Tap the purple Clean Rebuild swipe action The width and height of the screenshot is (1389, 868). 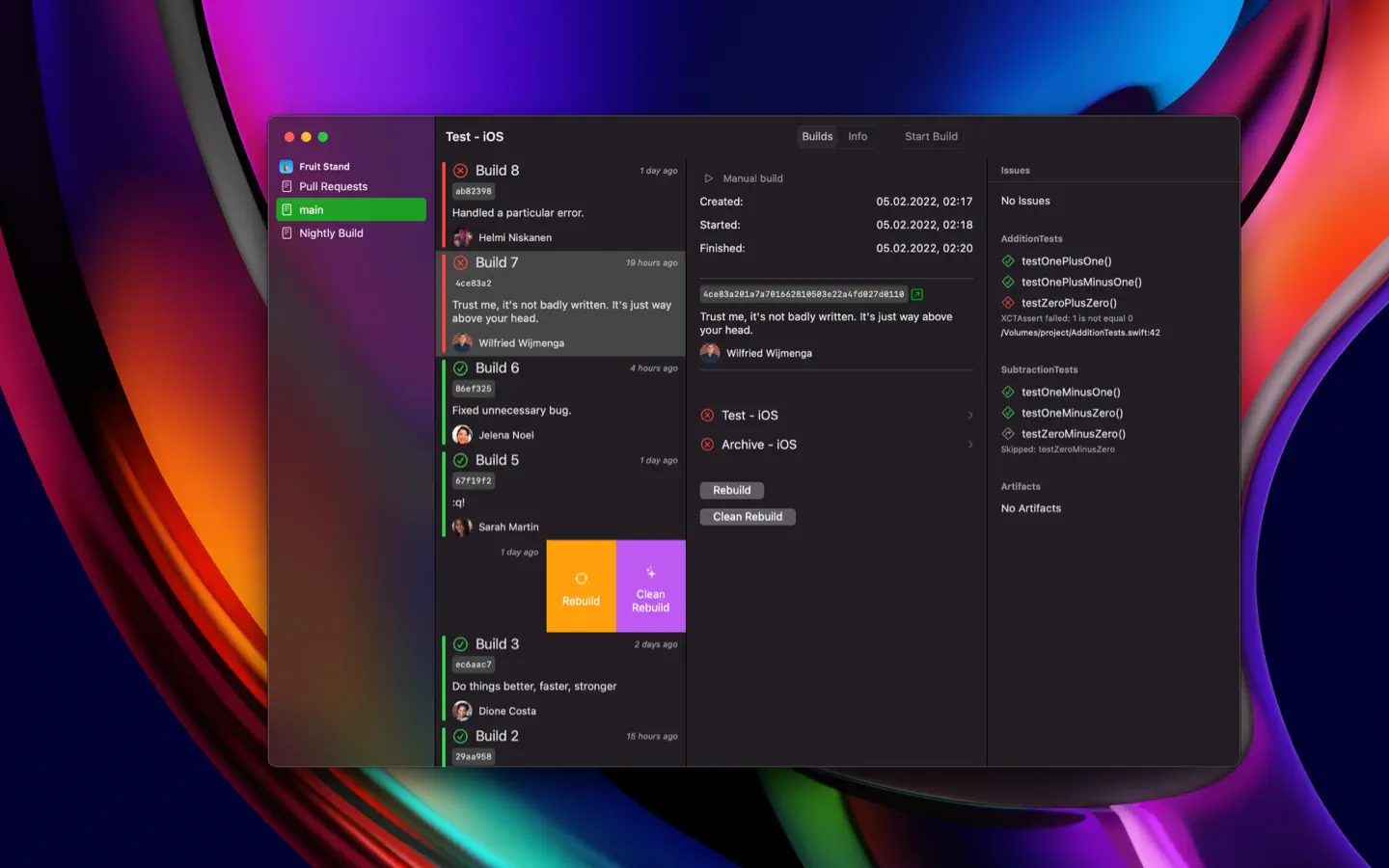[651, 586]
